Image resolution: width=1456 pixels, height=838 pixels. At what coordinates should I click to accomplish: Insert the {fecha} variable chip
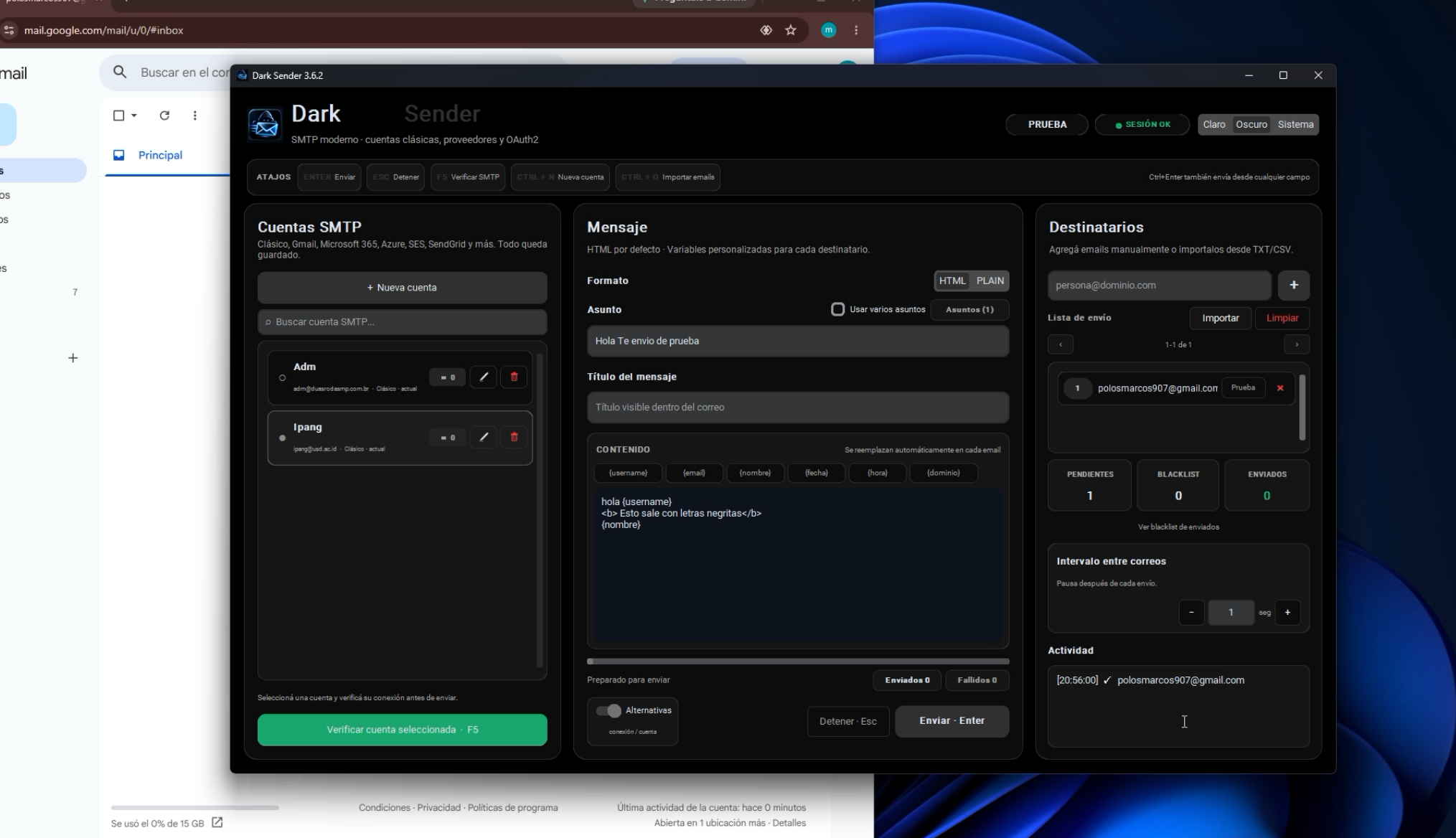pos(816,473)
